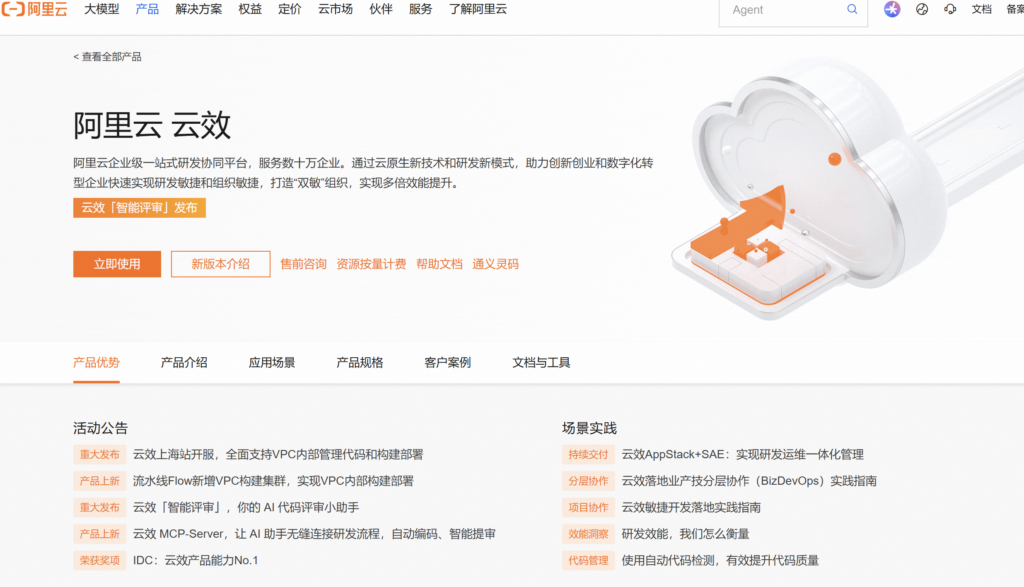Image resolution: width=1024 pixels, height=587 pixels.
Task: Click the Alibaba Cloud logo
Action: tap(34, 9)
